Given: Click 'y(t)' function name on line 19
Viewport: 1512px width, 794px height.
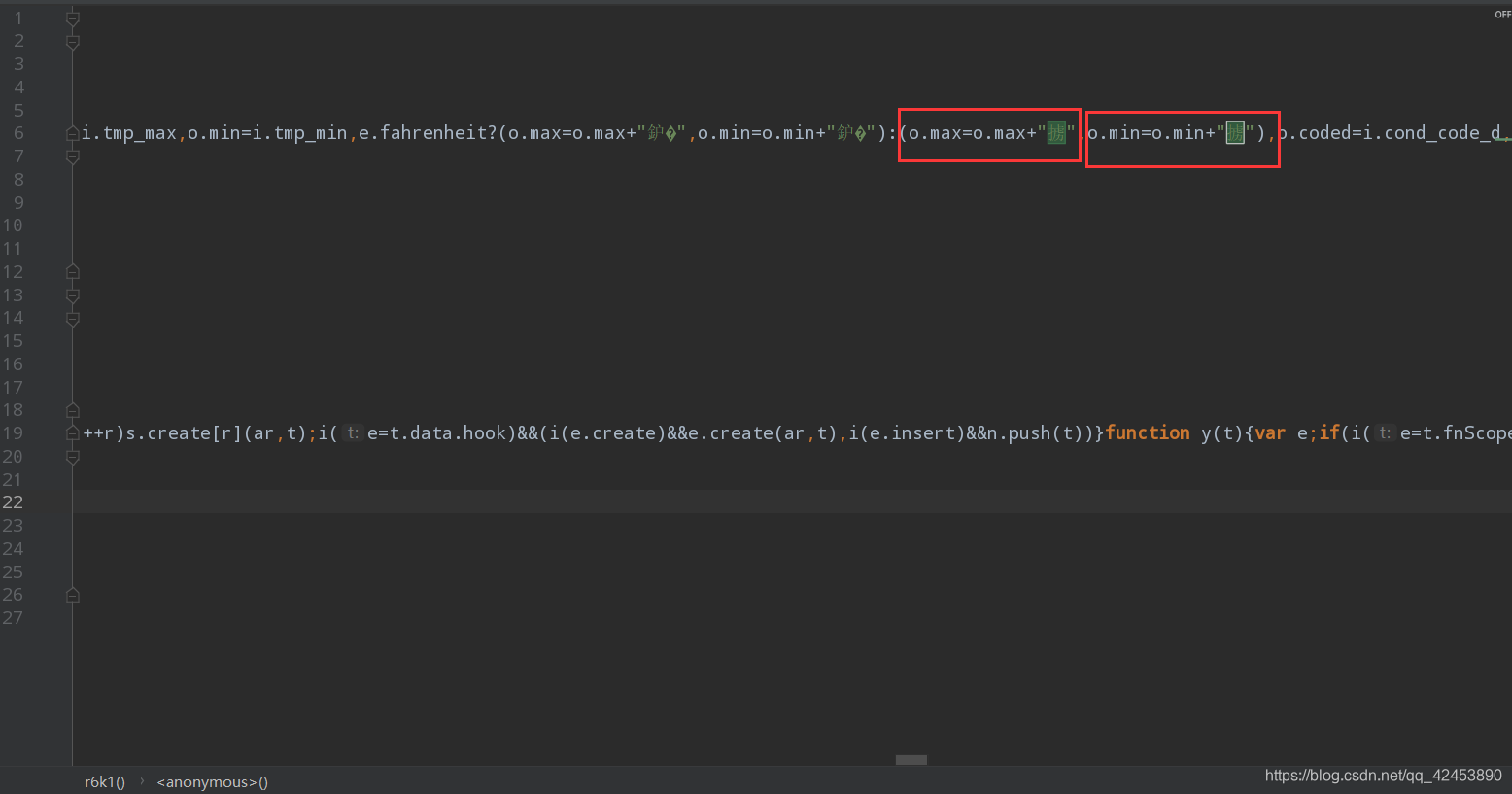Looking at the screenshot, I should [x=1222, y=433].
